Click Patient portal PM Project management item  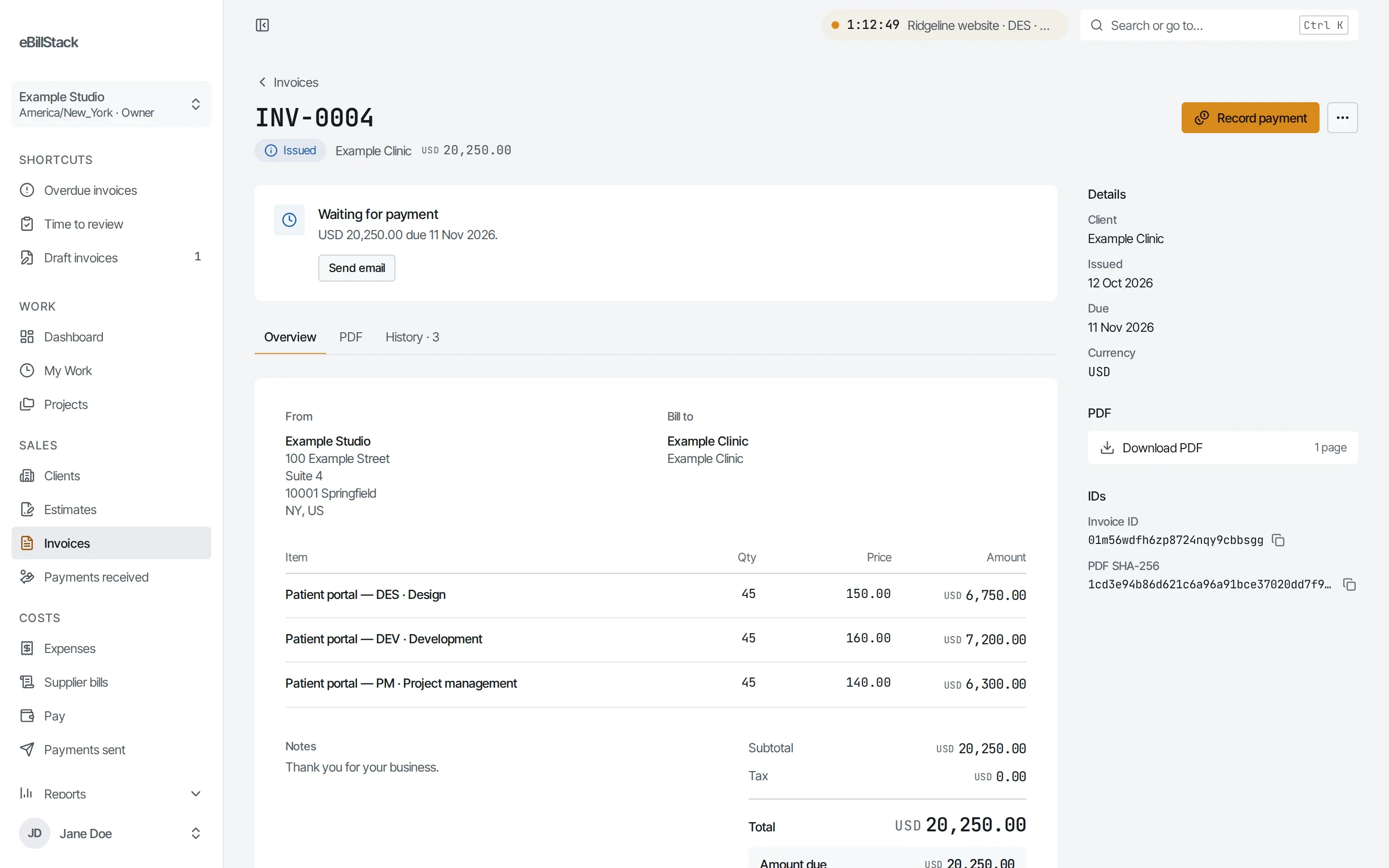(401, 683)
